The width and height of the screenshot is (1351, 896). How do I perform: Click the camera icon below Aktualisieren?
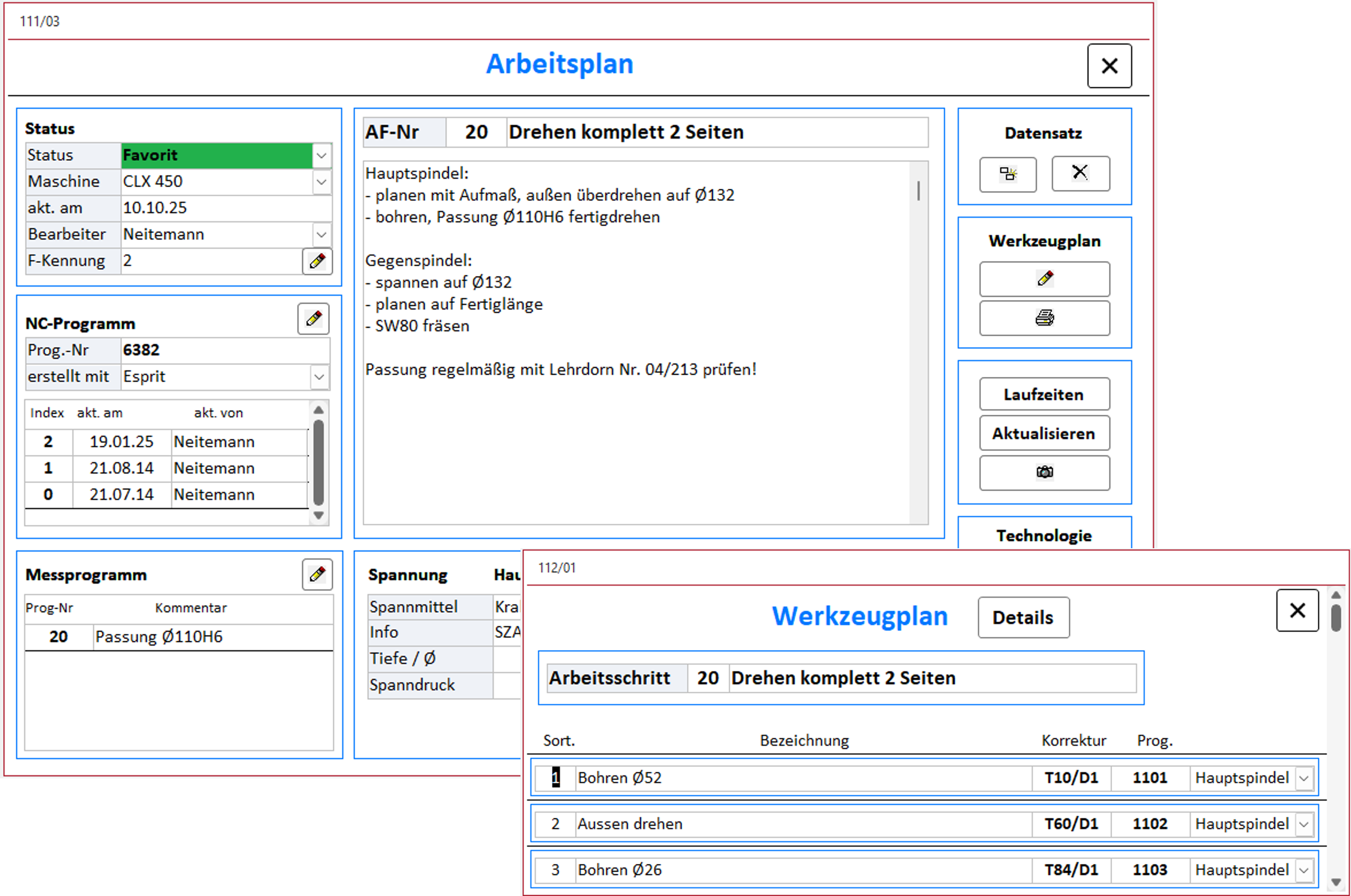[x=1044, y=472]
